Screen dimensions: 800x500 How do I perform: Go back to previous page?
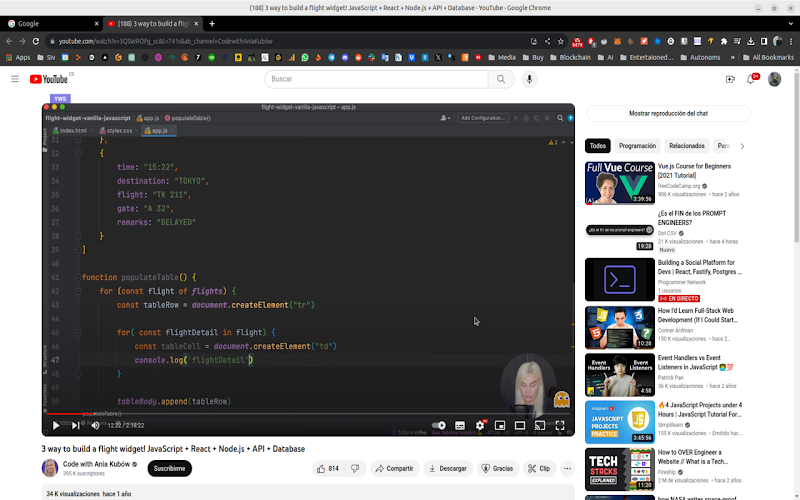coord(9,41)
